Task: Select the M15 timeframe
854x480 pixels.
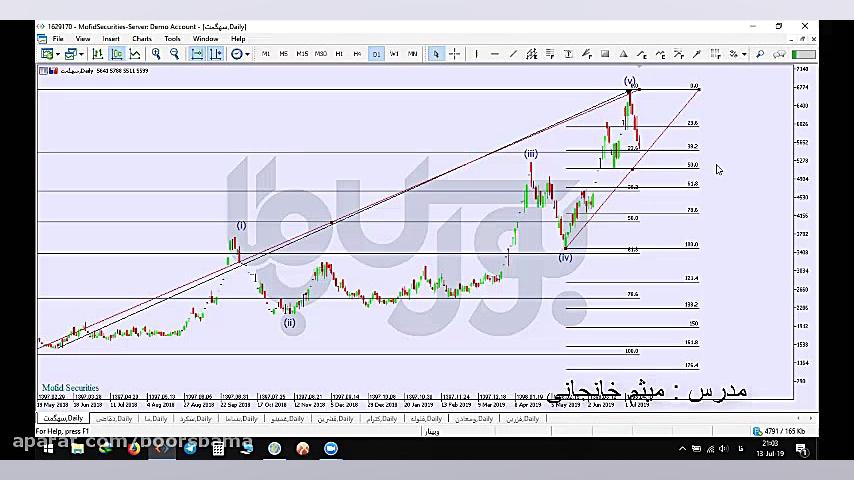Action: [x=302, y=54]
